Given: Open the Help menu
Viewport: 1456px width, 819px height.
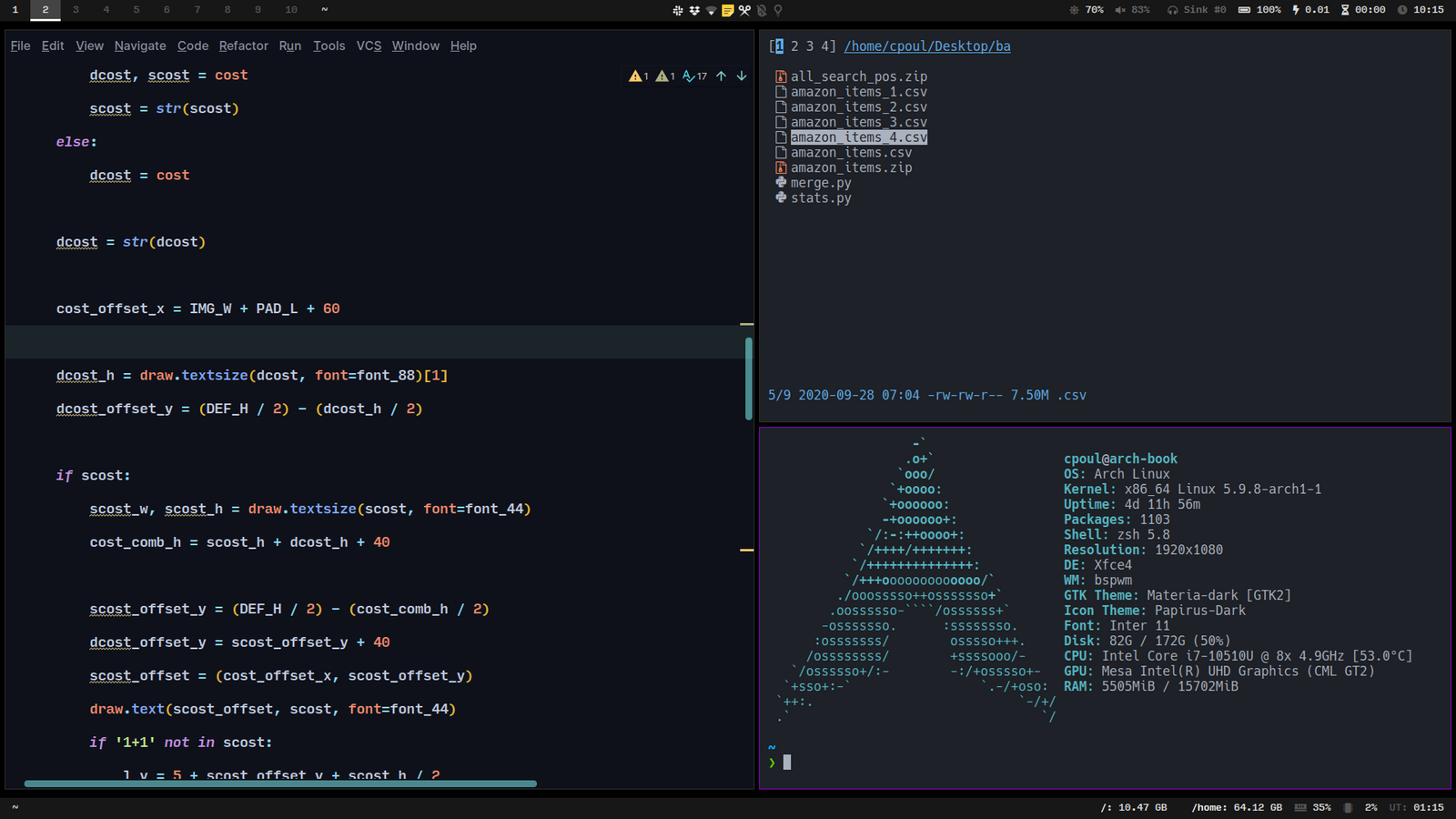Looking at the screenshot, I should [x=463, y=45].
